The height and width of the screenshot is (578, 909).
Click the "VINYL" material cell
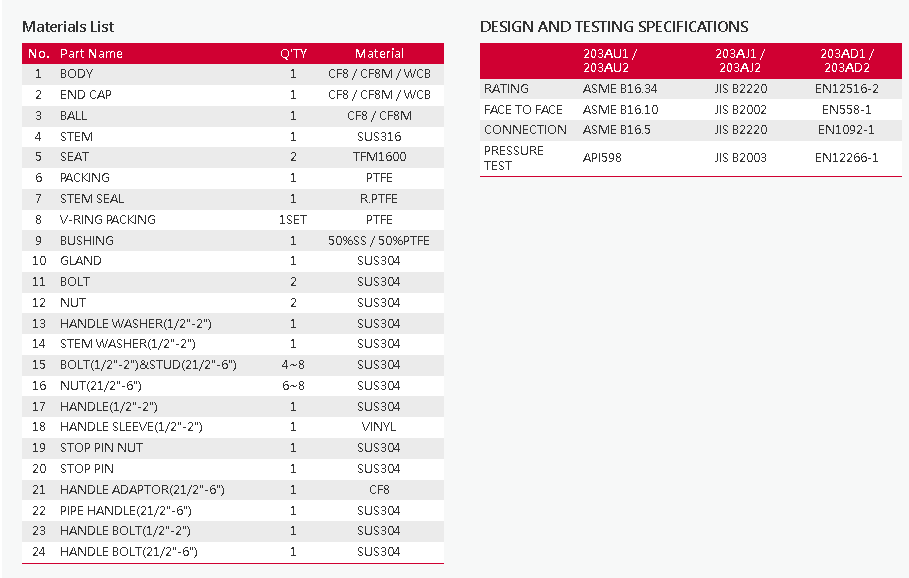(x=379, y=427)
